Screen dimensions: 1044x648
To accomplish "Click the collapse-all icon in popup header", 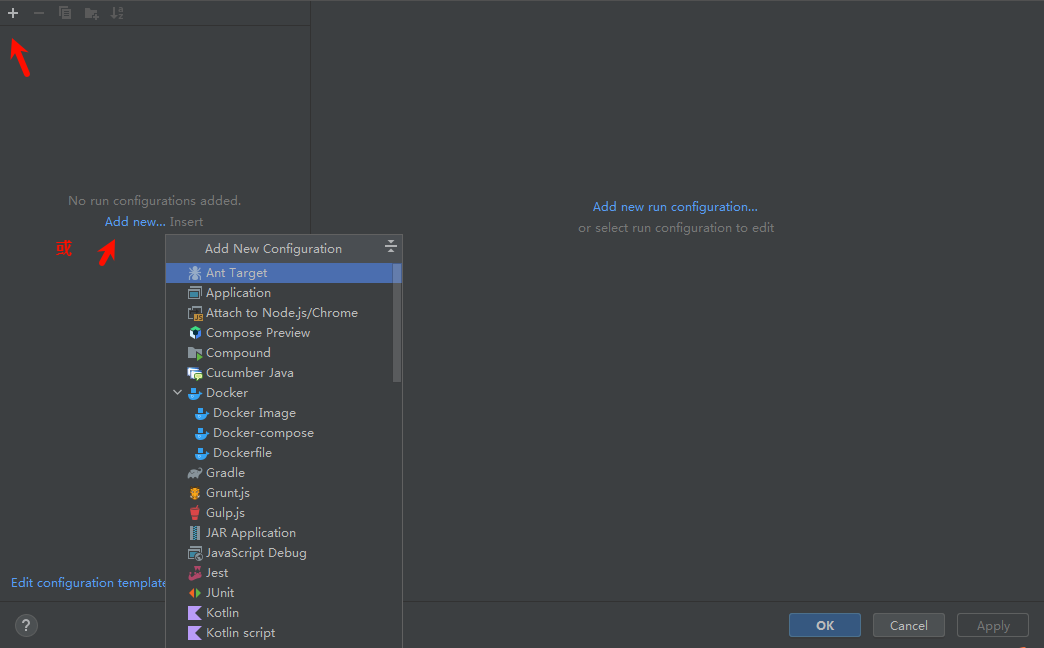I will click(x=391, y=246).
